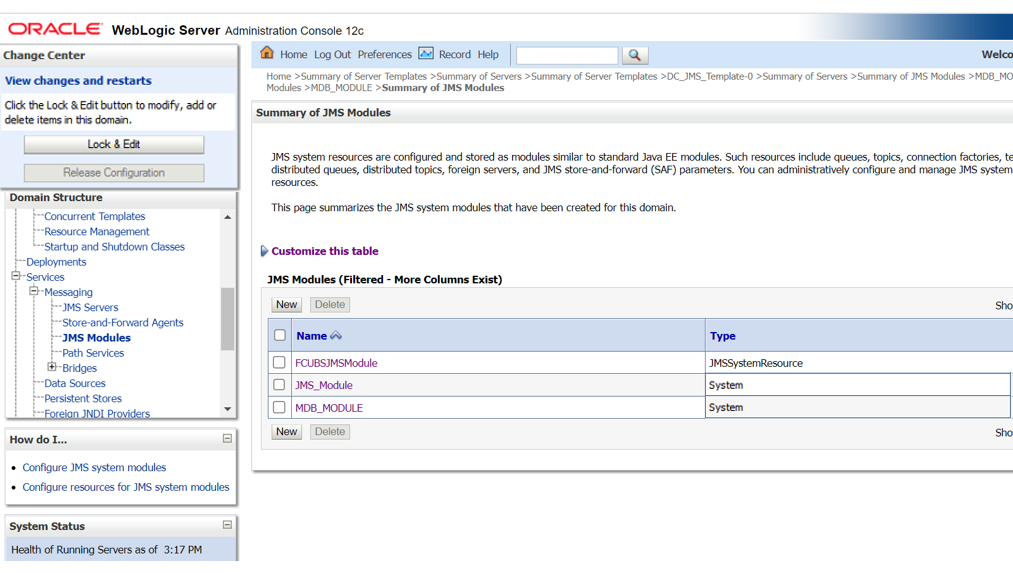This screenshot has width=1013, height=573.
Task: Collapse the System Status panel
Action: pos(227,525)
